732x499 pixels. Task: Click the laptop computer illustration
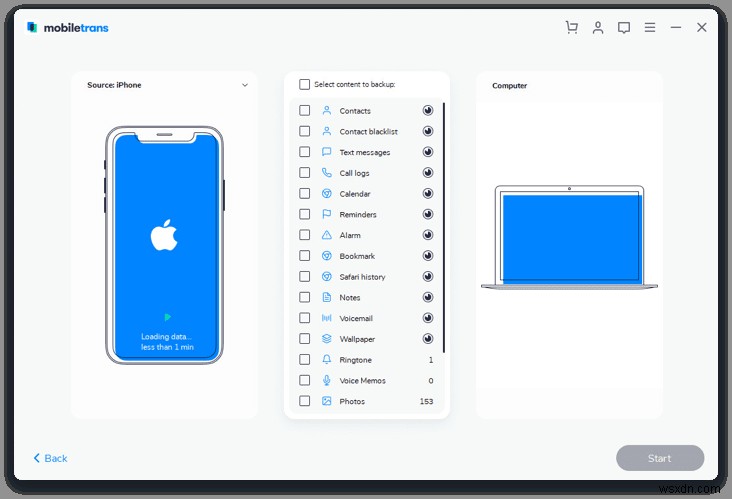(x=569, y=237)
